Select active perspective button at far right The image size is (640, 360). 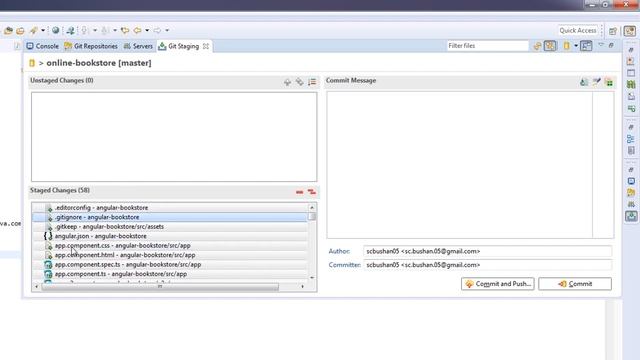pos(630,31)
